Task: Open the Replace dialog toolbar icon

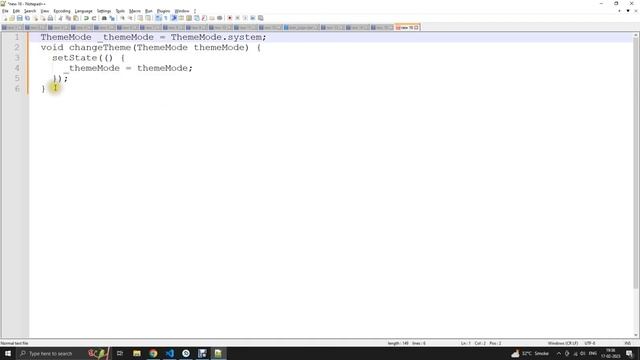Action: (112, 18)
